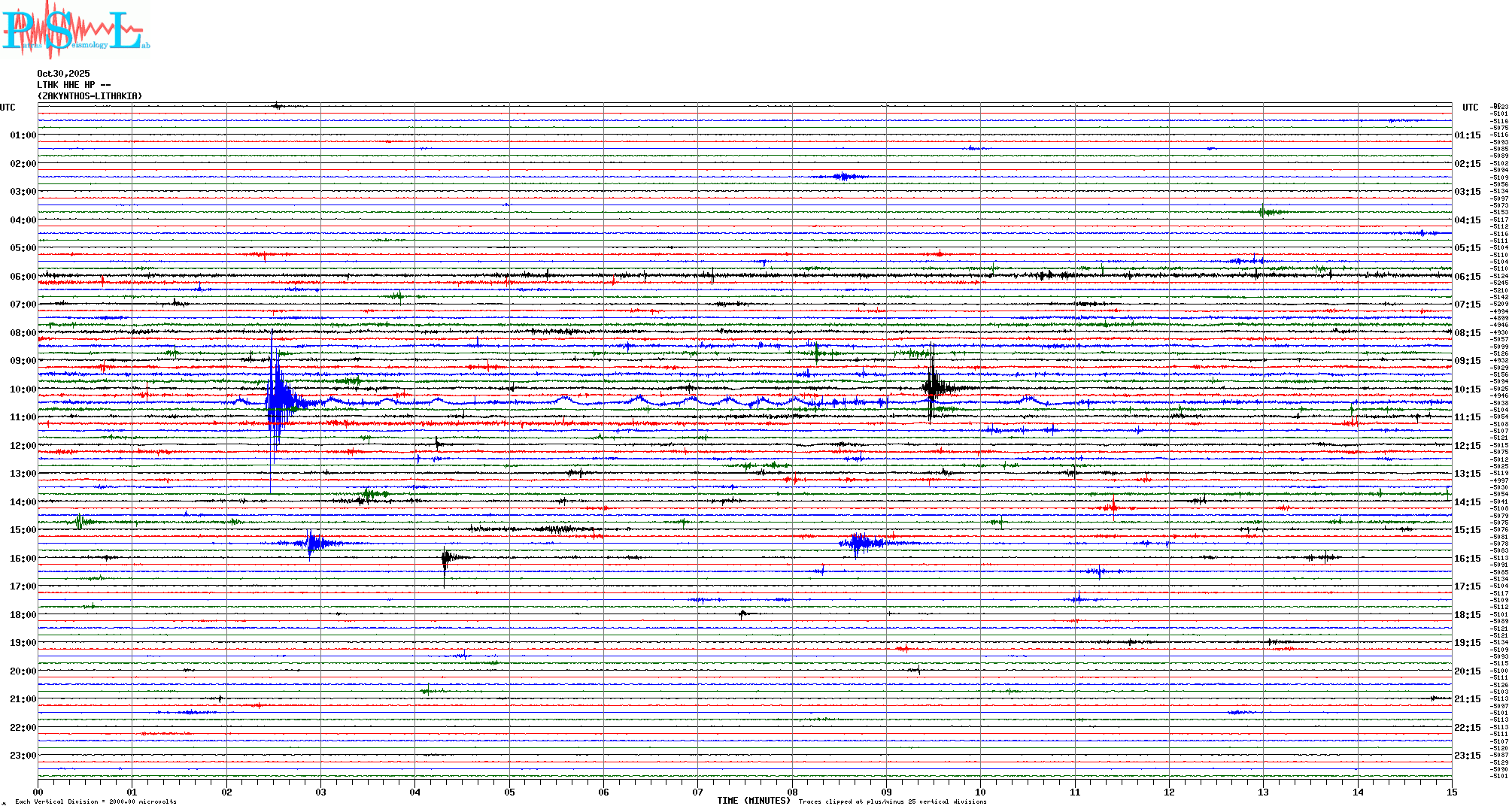Image resolution: width=1512 pixels, height=812 pixels.
Task: Click the 10:15 label on right axis
Action: [x=1467, y=389]
